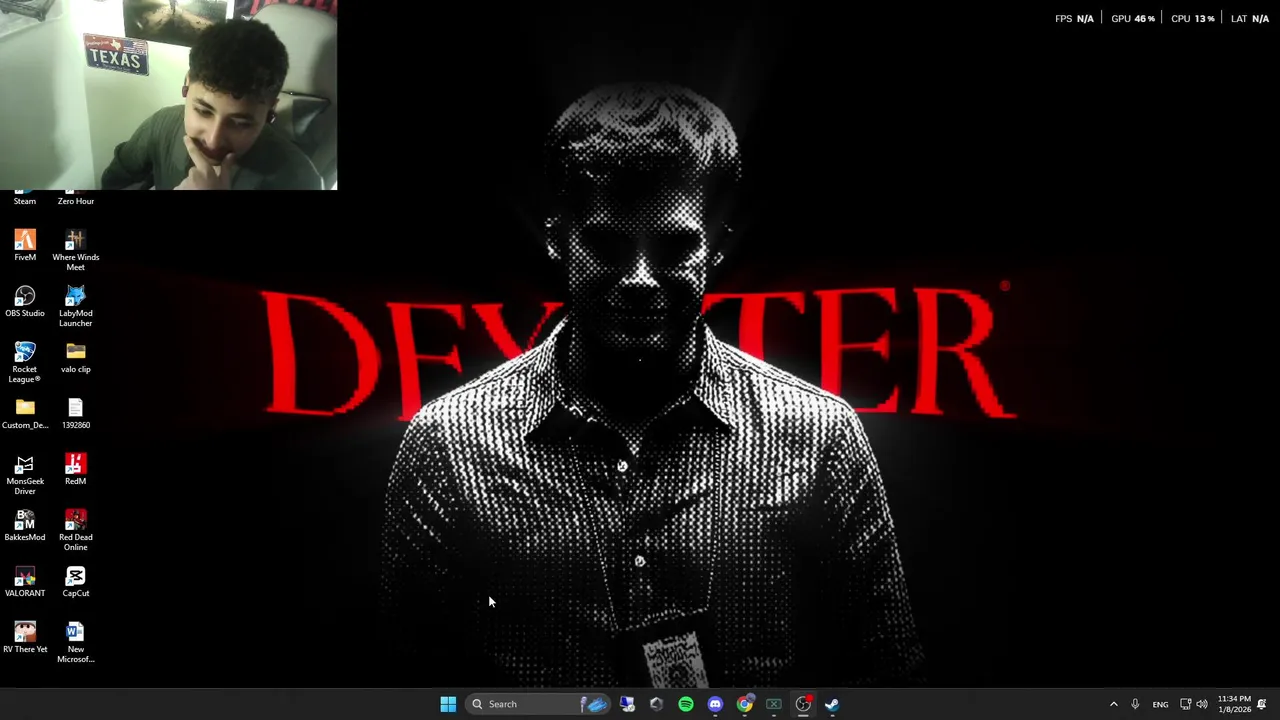This screenshot has width=1280, height=720.
Task: Expand the hidden system tray icons
Action: click(x=1113, y=704)
